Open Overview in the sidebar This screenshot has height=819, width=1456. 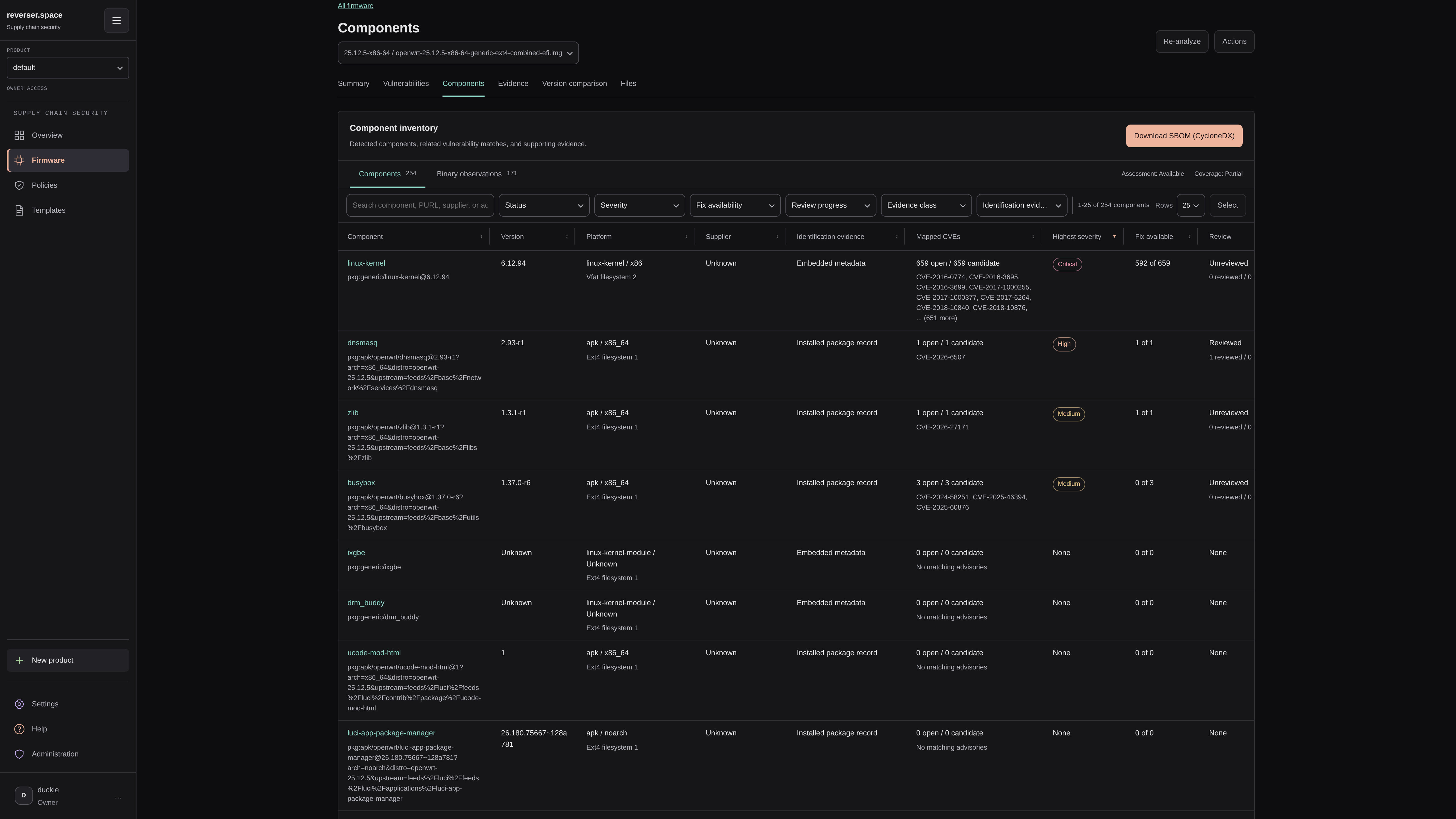(68, 135)
